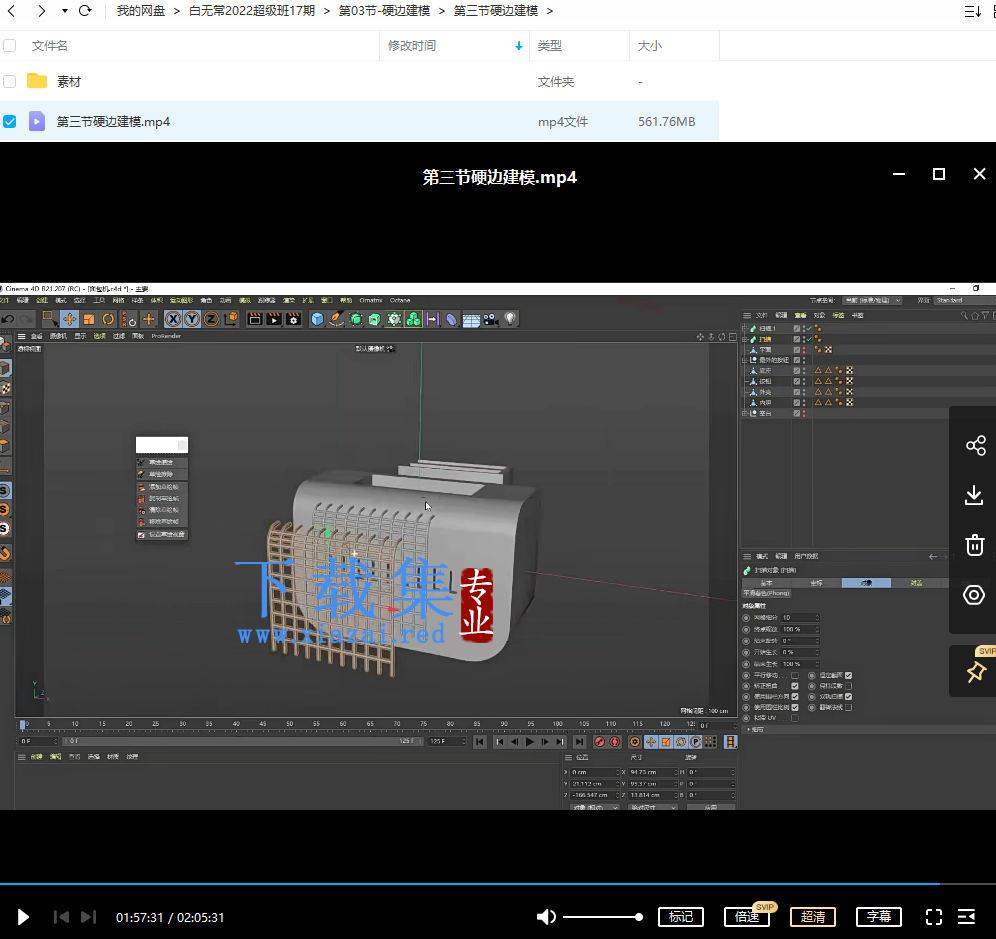Click the spline pen icon
The image size is (996, 939).
coord(337,319)
